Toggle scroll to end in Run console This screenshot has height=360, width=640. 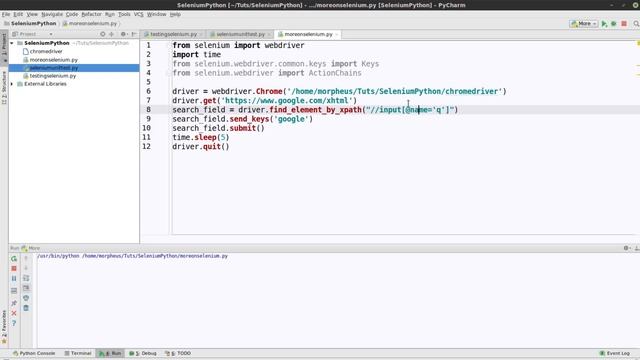[x=26, y=288]
